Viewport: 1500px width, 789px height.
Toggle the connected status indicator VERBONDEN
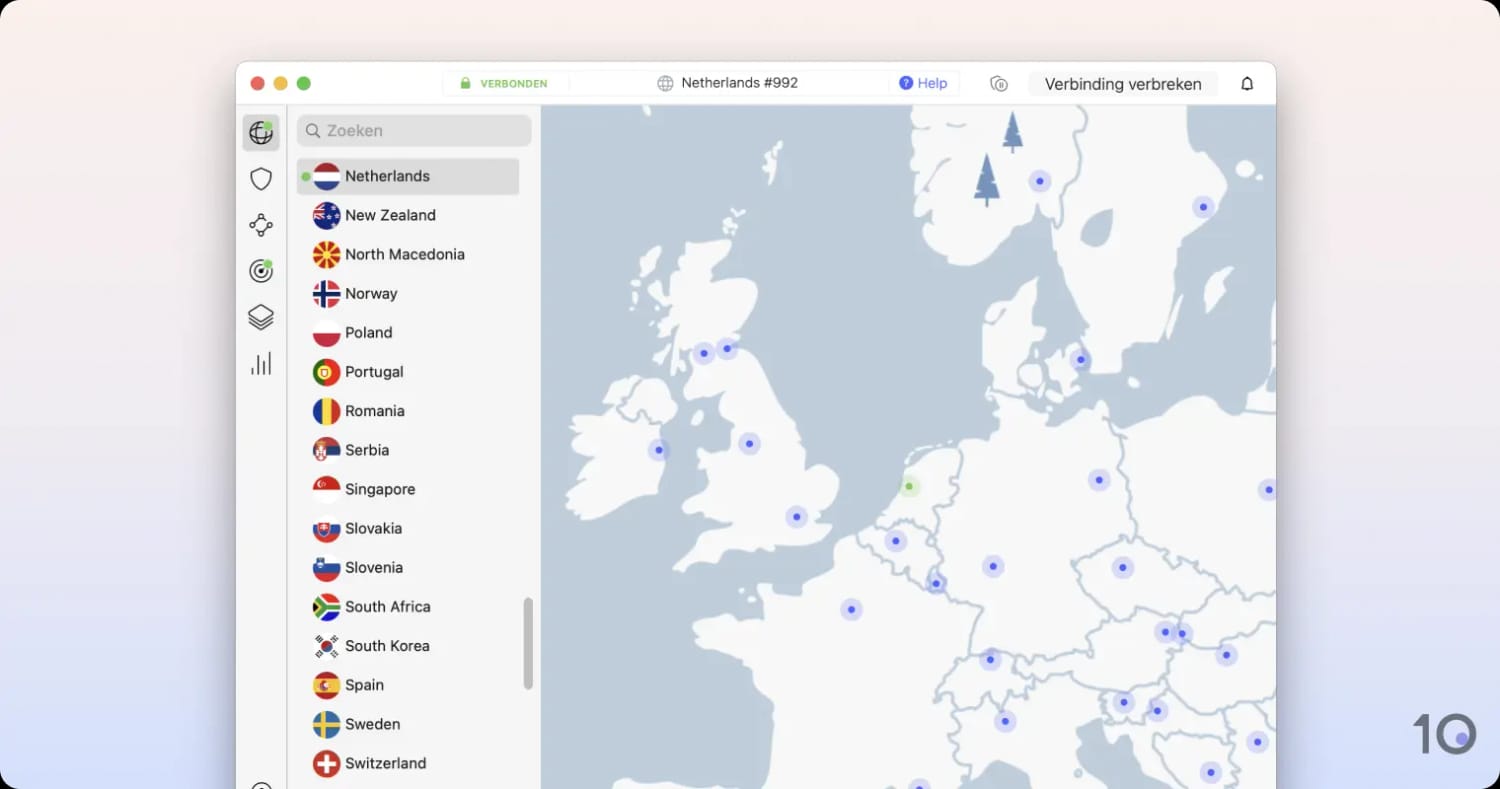click(505, 83)
